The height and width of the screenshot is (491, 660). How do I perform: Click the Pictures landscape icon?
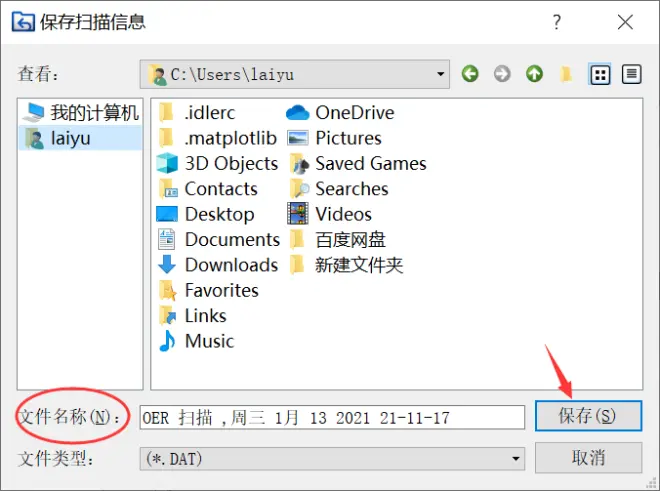[298, 138]
